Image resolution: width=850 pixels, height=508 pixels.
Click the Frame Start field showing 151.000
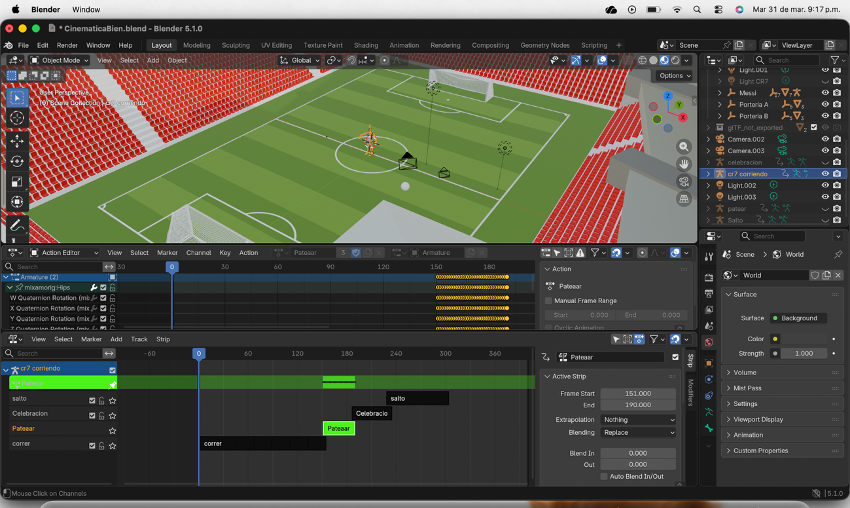[638, 393]
